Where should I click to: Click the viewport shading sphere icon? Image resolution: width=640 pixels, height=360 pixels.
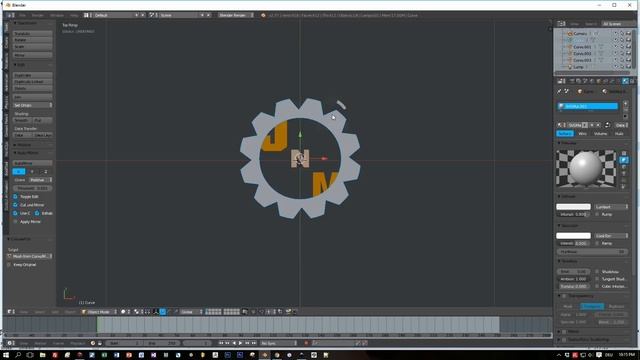[123, 311]
